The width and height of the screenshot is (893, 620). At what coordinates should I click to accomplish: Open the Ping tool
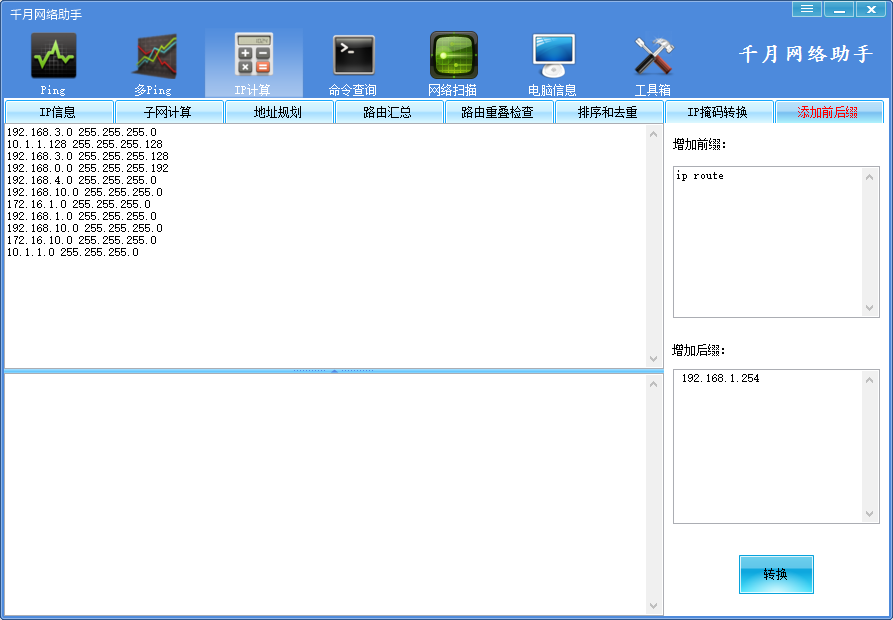point(53,63)
